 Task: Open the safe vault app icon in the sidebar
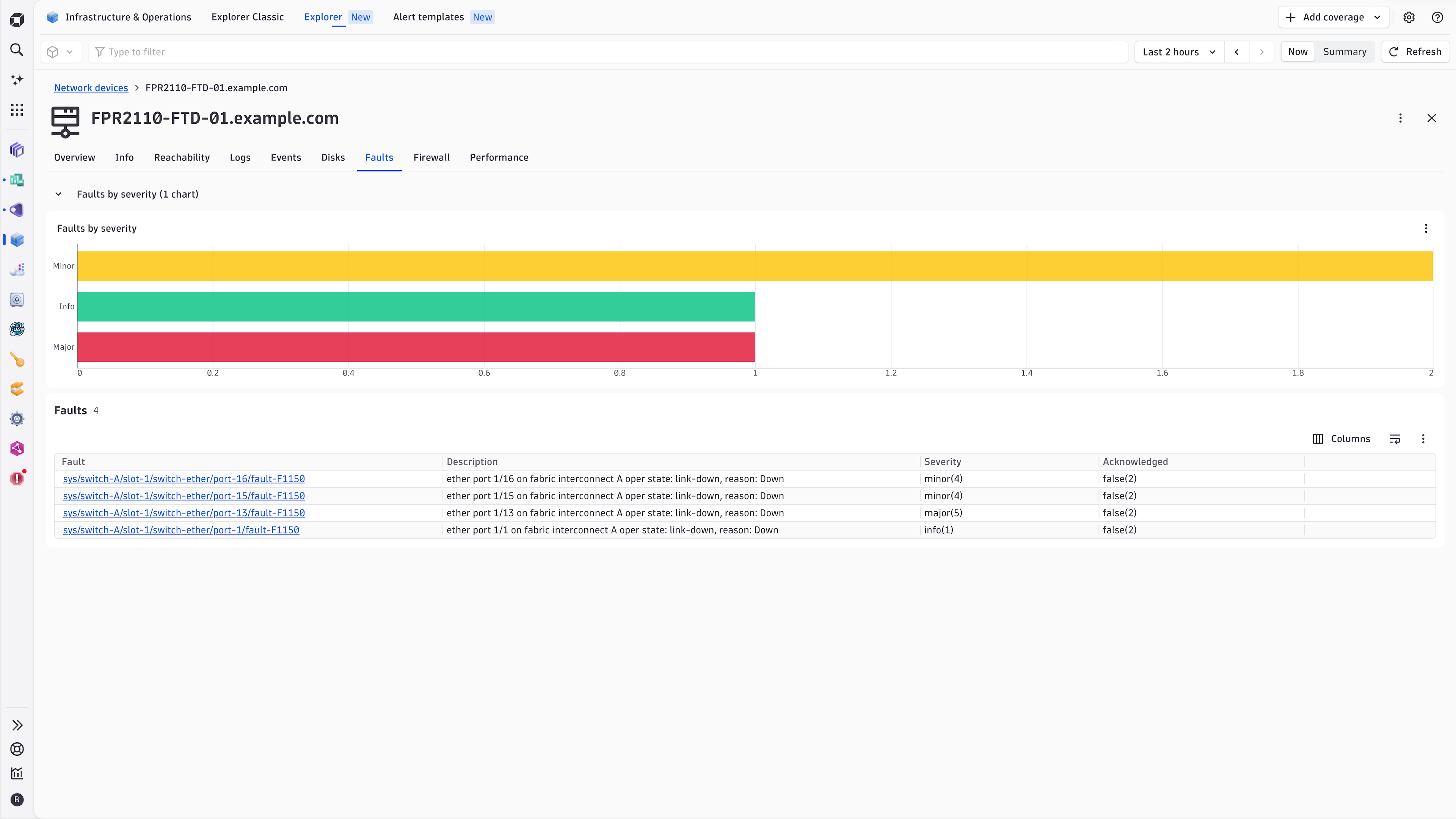[17, 300]
